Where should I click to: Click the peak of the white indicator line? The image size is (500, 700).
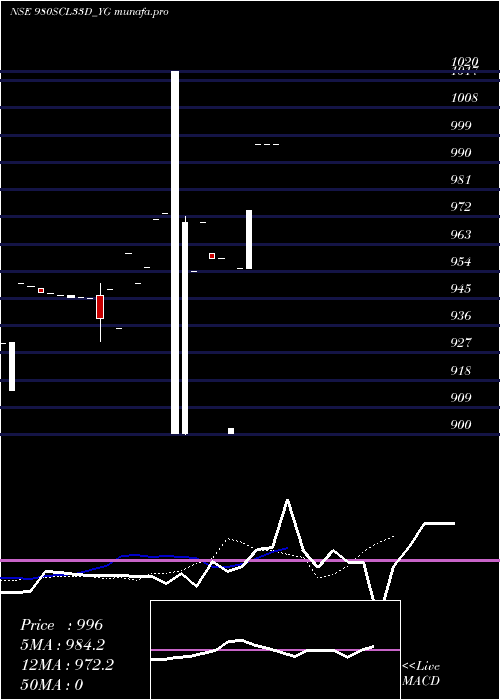(x=287, y=500)
